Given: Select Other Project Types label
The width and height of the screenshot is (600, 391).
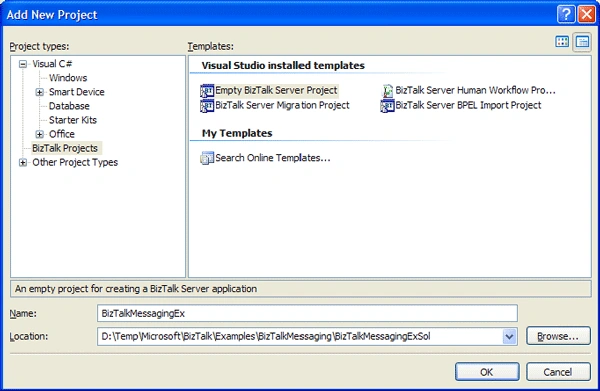Looking at the screenshot, I should (75, 162).
